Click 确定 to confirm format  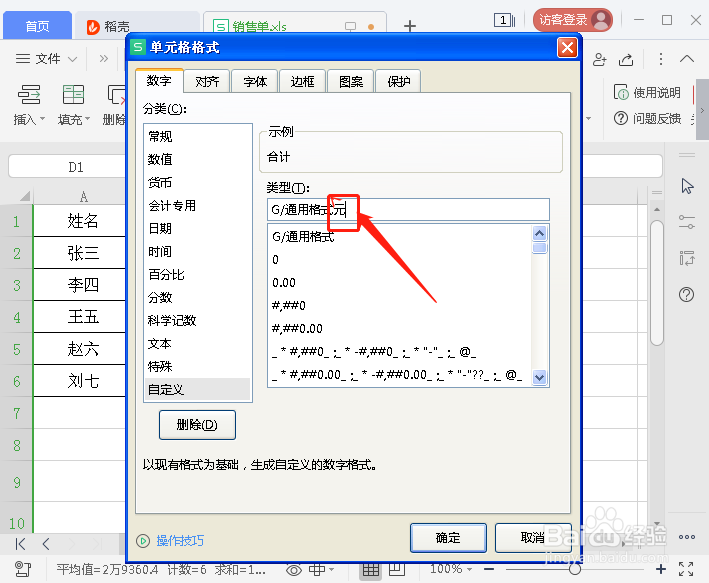(x=448, y=538)
